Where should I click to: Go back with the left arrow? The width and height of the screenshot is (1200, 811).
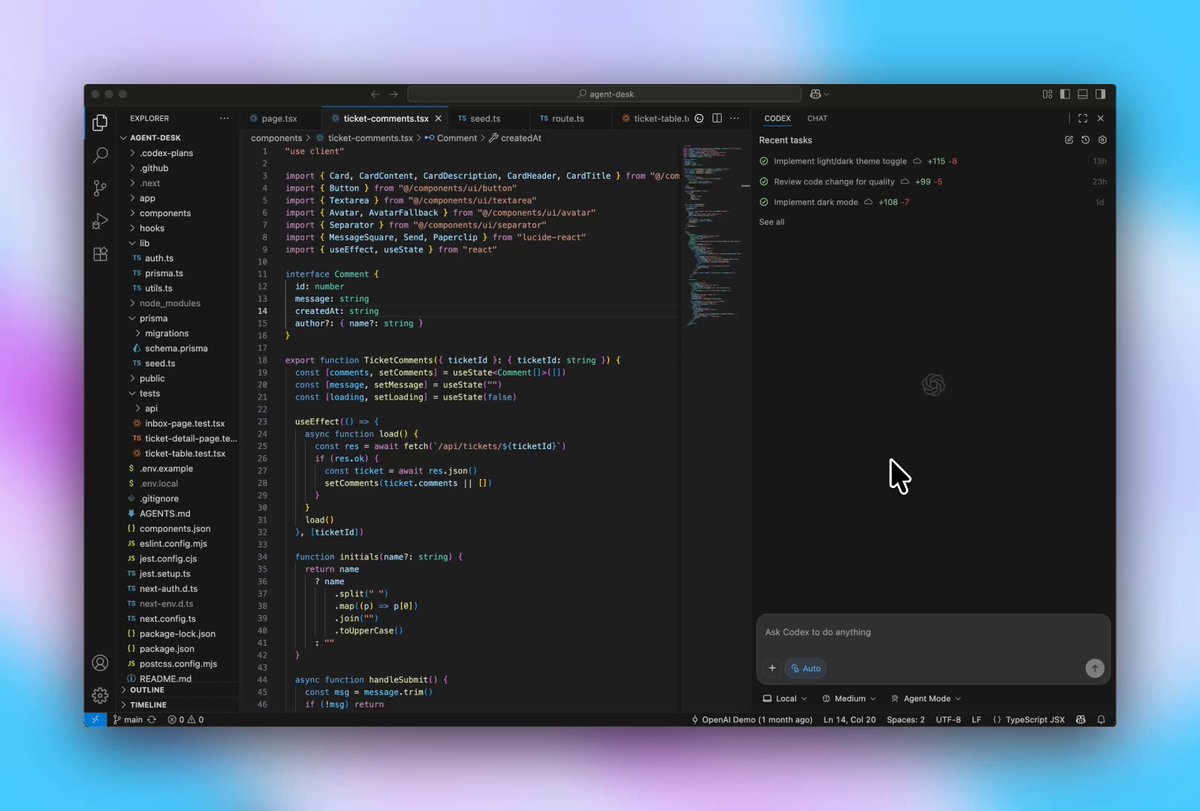coord(375,94)
